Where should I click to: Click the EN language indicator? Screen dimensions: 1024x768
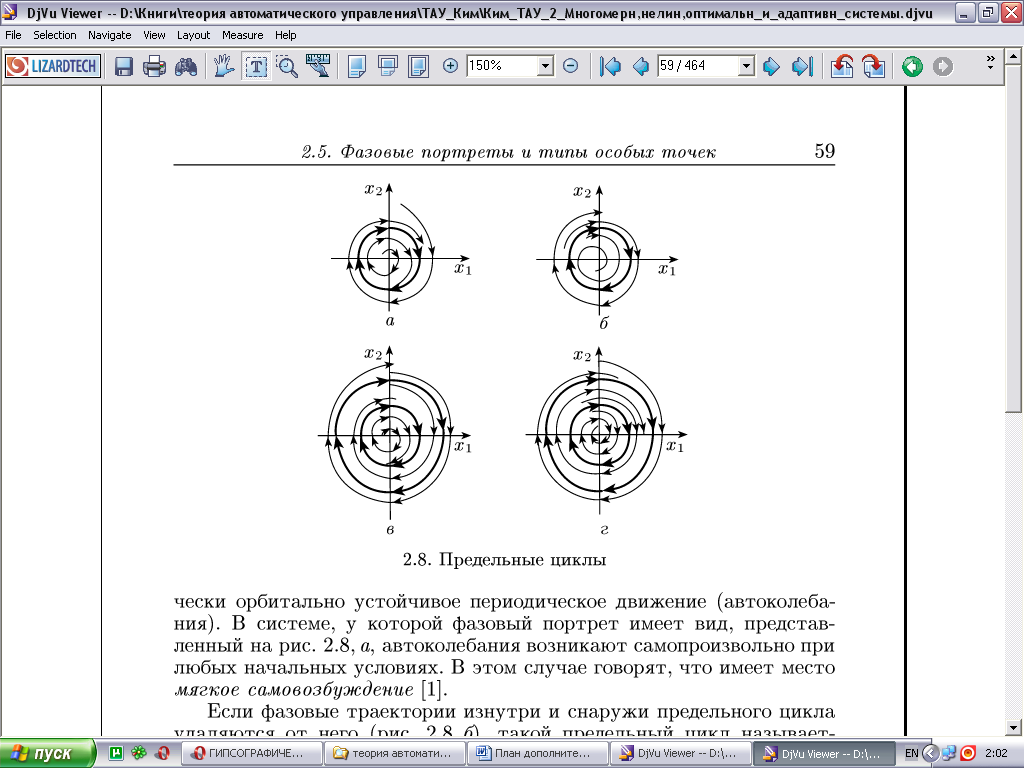coord(912,753)
